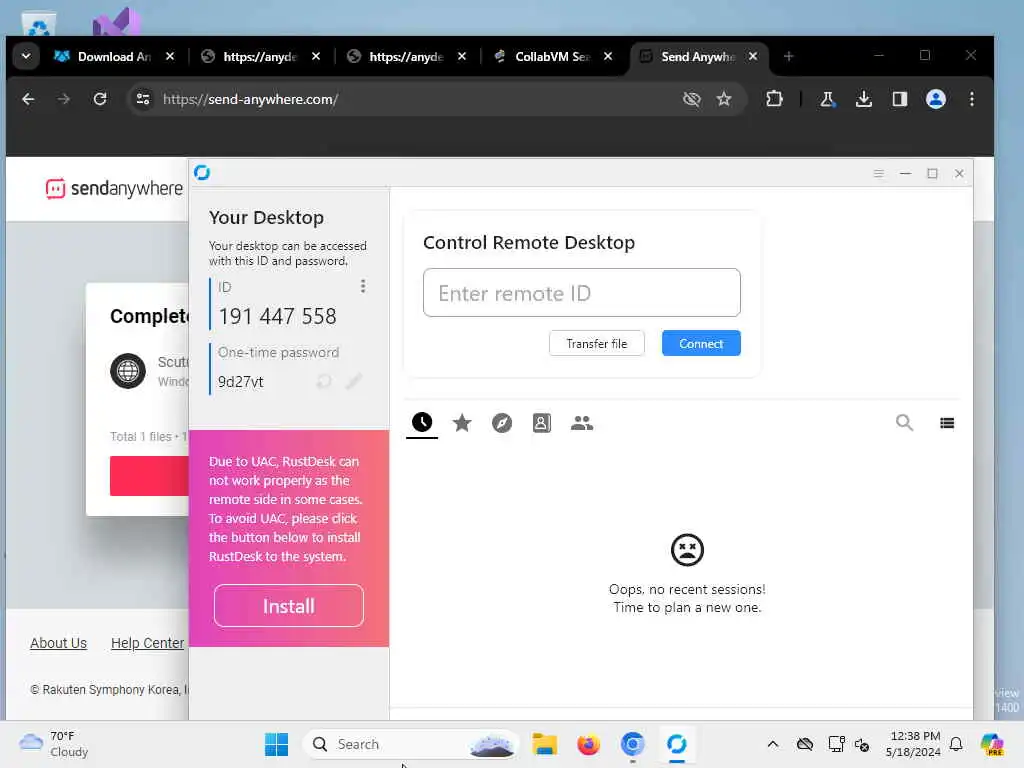Screen dimensions: 1024x768
Task: Edit the one-time password with pencil
Action: (353, 381)
